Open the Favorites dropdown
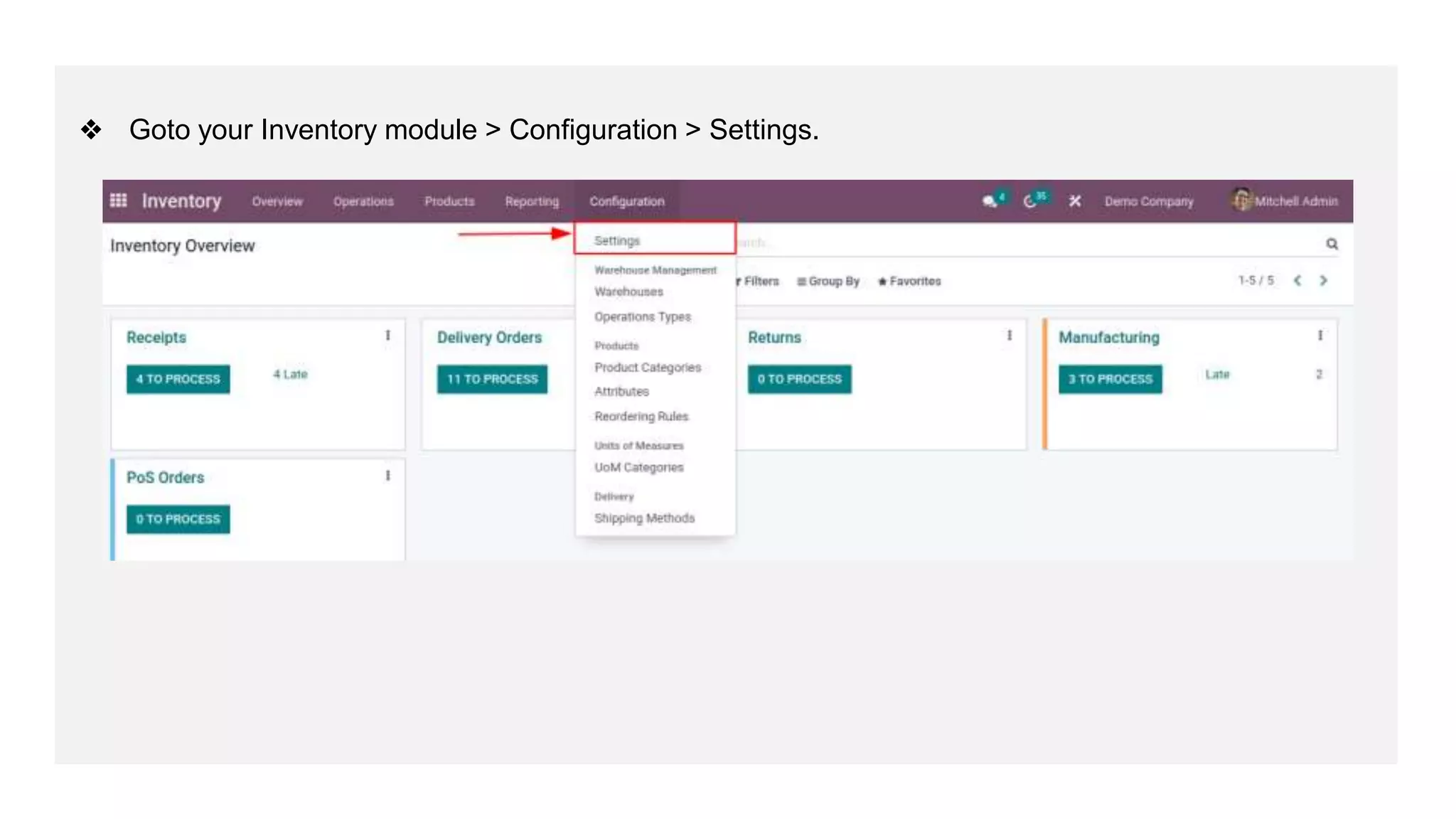The width and height of the screenshot is (1456, 819). click(x=909, y=281)
